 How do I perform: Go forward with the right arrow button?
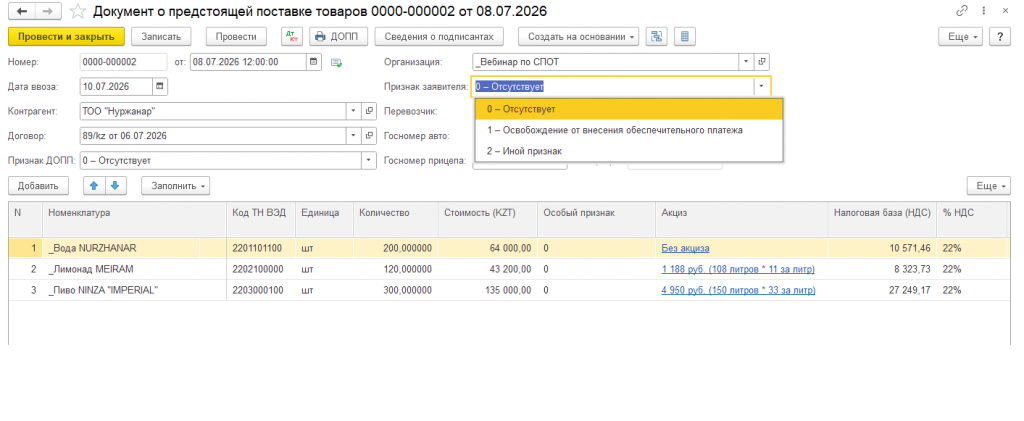[47, 11]
